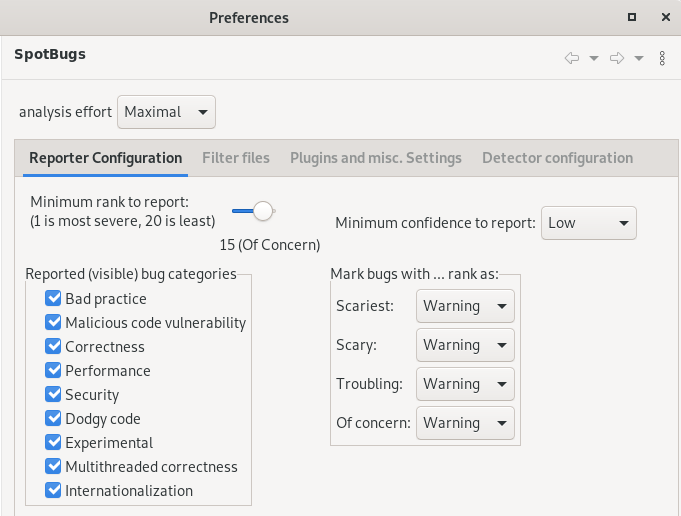The height and width of the screenshot is (516, 681).
Task: Click the 'Minimum confidence to report:' label
Action: [x=436, y=223]
